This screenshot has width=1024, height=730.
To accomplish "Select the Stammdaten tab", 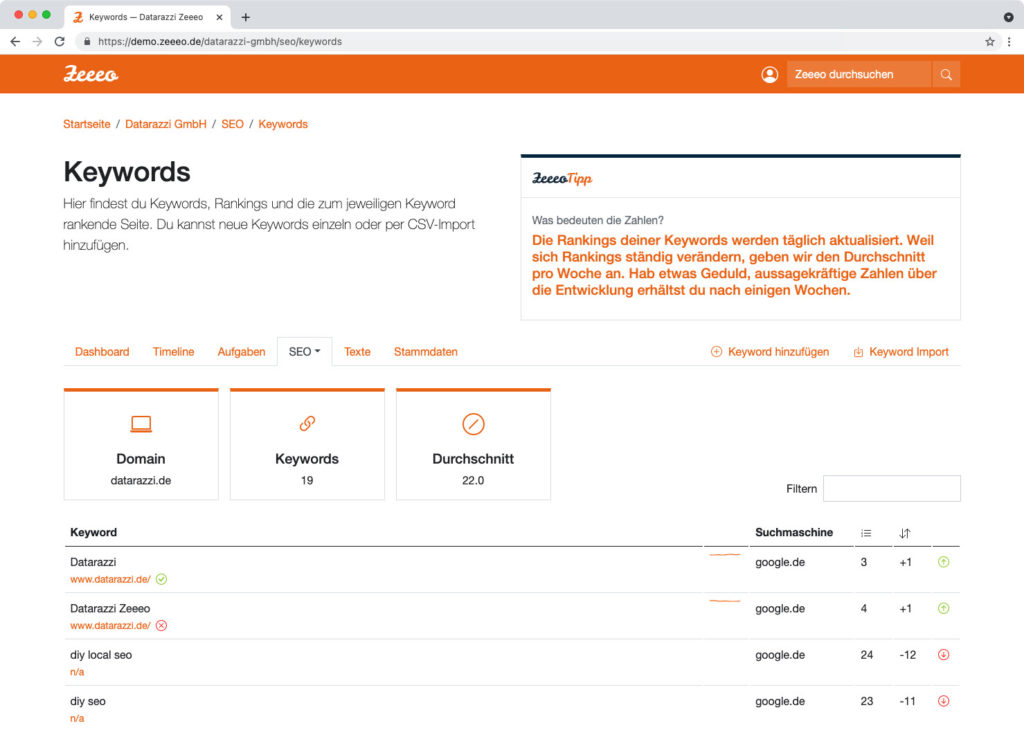I will pyautogui.click(x=425, y=351).
